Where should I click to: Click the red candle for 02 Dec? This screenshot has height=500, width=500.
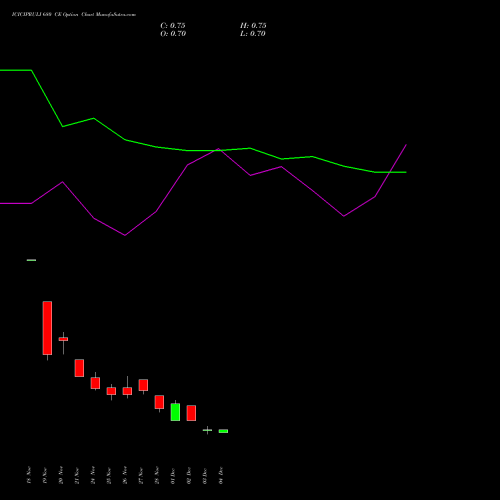pos(191,413)
